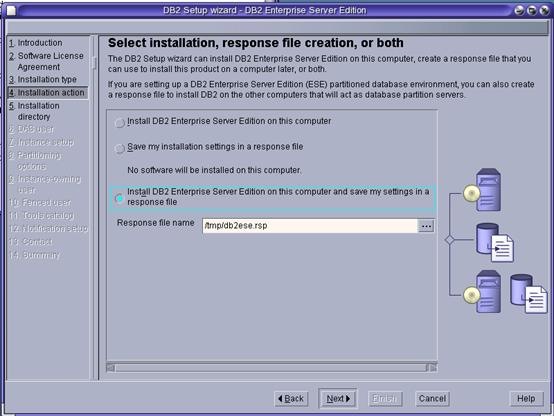Click the left arrow of horizontal scrollbar

tap(111, 368)
